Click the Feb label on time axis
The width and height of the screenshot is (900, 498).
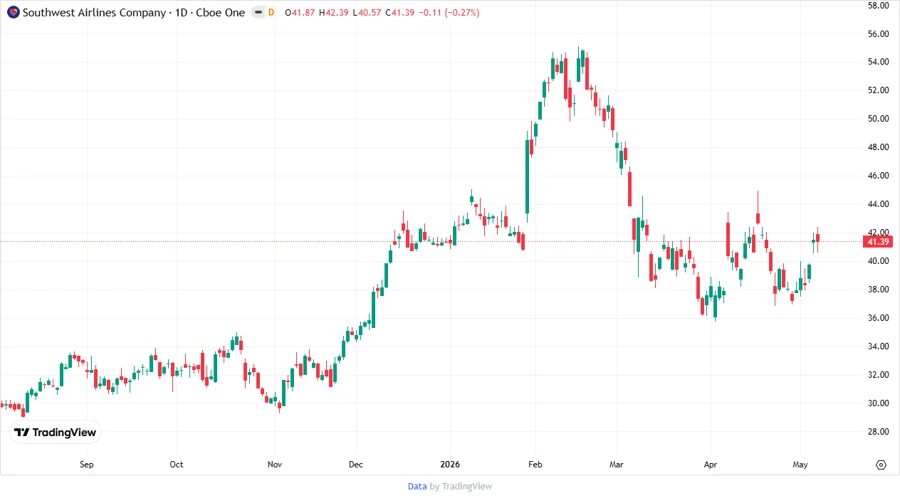point(535,464)
